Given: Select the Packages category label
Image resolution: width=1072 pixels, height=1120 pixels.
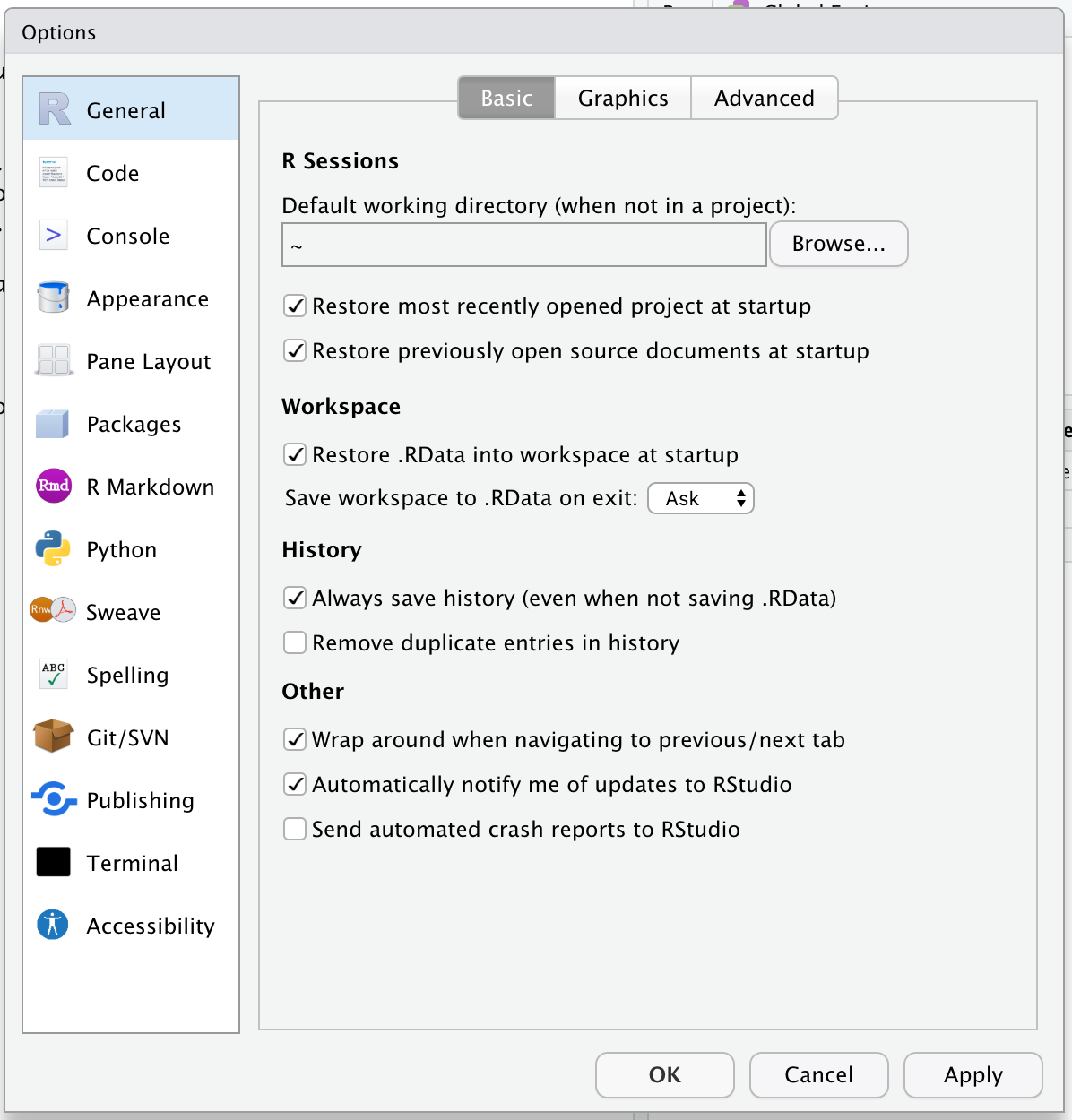Looking at the screenshot, I should tap(134, 425).
